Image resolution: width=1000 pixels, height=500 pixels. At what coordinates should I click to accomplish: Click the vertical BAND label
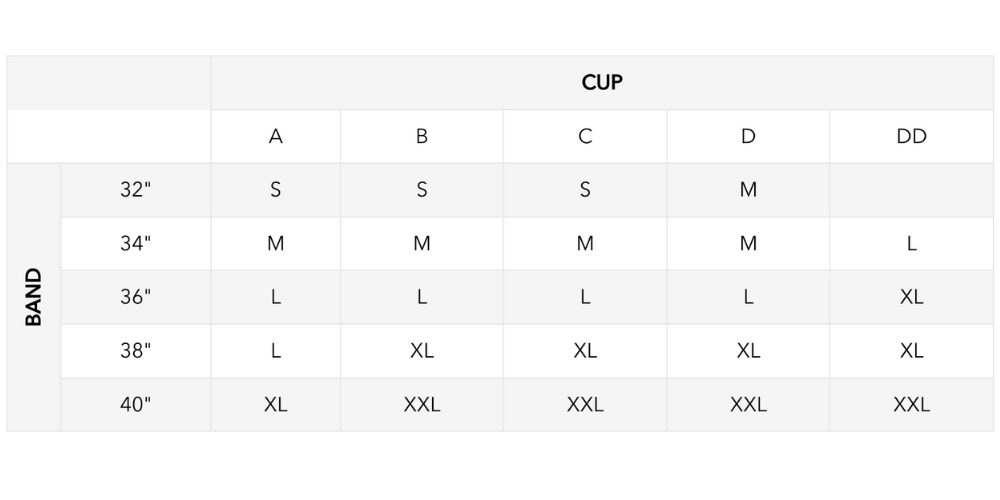tap(34, 297)
